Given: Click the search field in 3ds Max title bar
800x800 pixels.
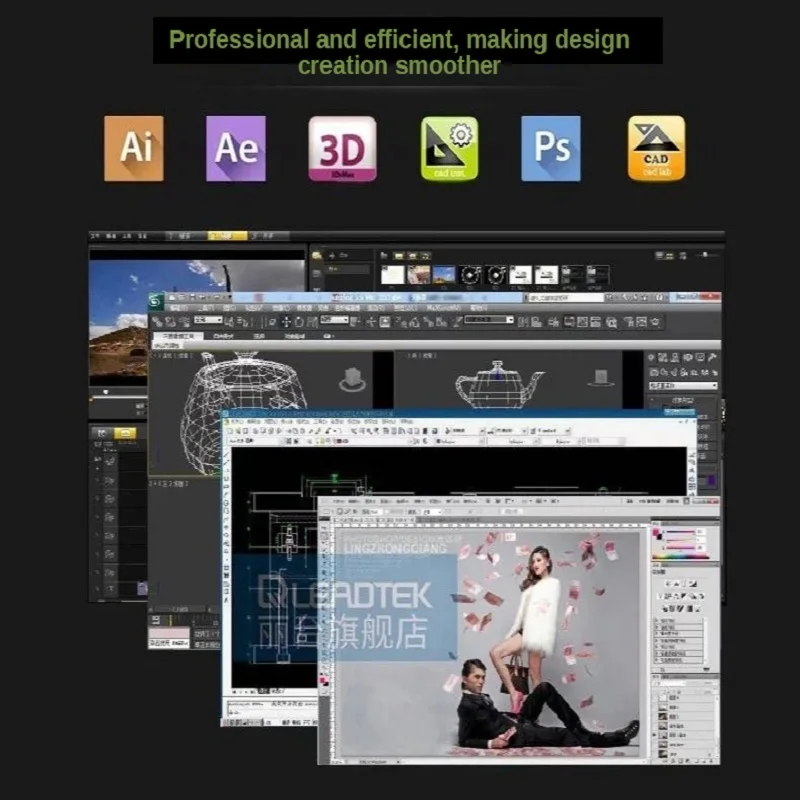Looking at the screenshot, I should tap(565, 297).
